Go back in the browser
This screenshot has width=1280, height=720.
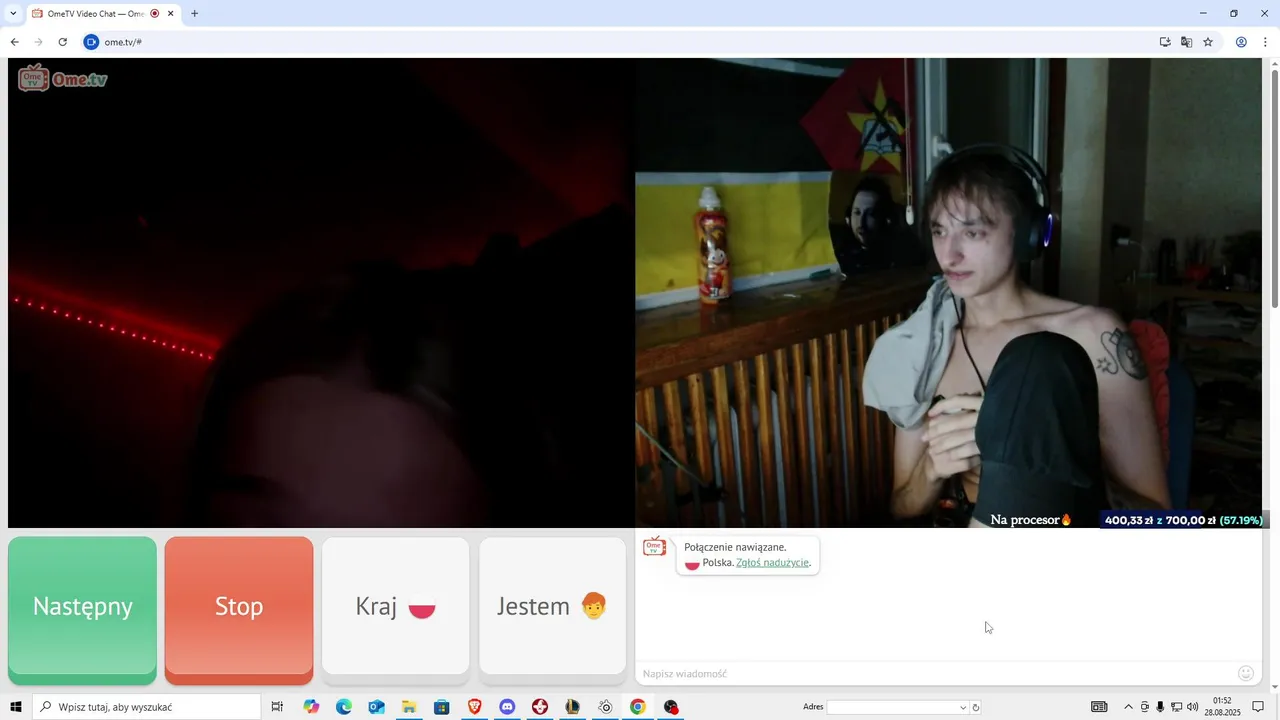point(14,42)
